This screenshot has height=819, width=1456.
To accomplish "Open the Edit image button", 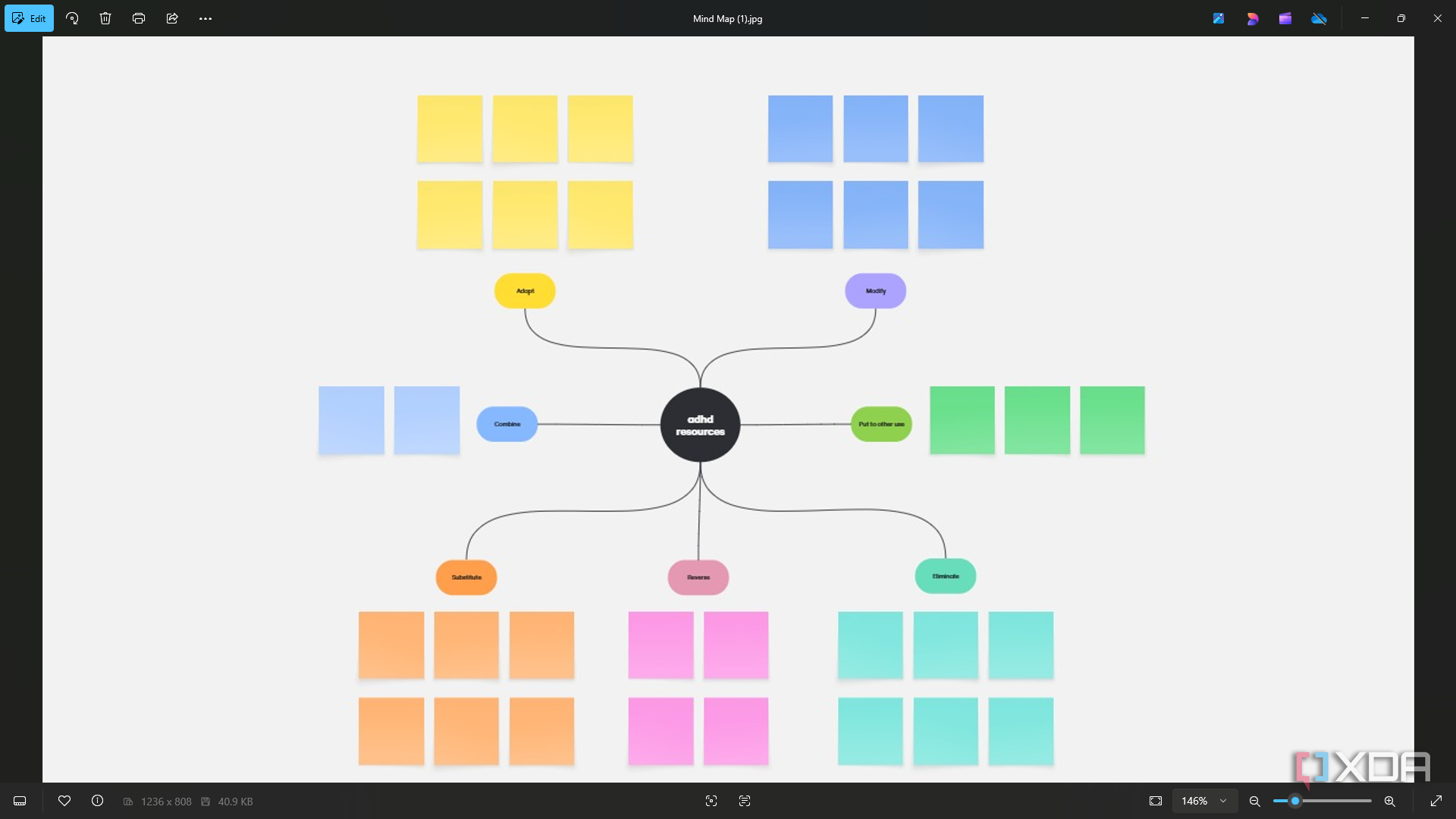I will 29,18.
